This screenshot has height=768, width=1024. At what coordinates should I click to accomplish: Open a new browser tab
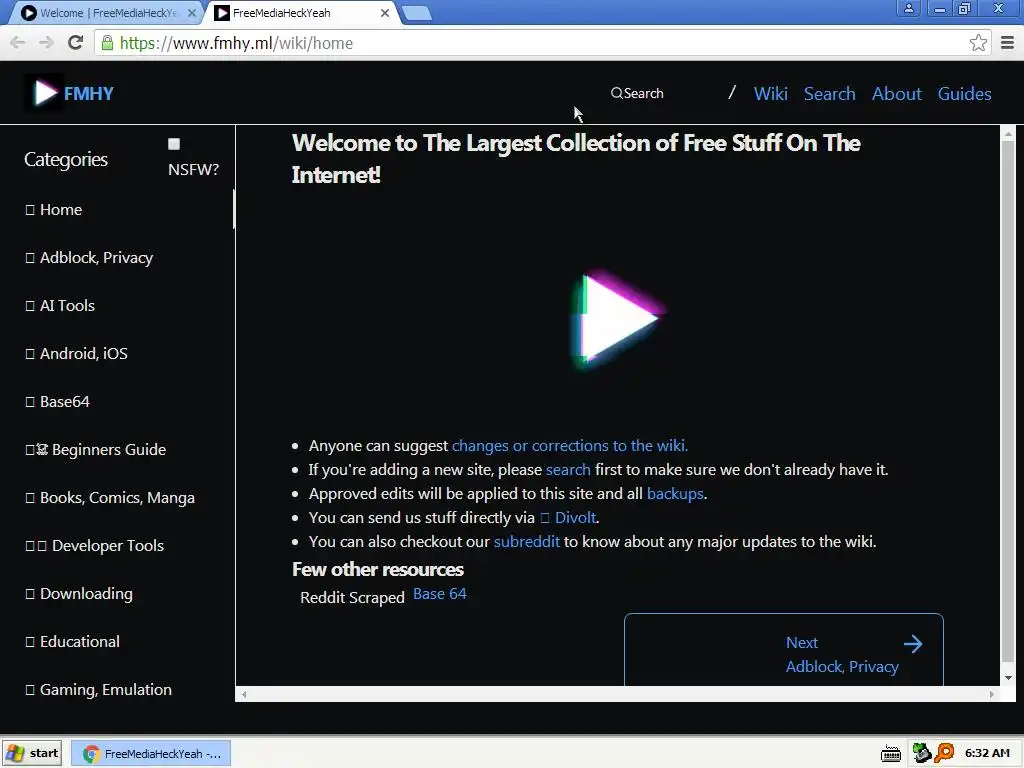tap(417, 12)
